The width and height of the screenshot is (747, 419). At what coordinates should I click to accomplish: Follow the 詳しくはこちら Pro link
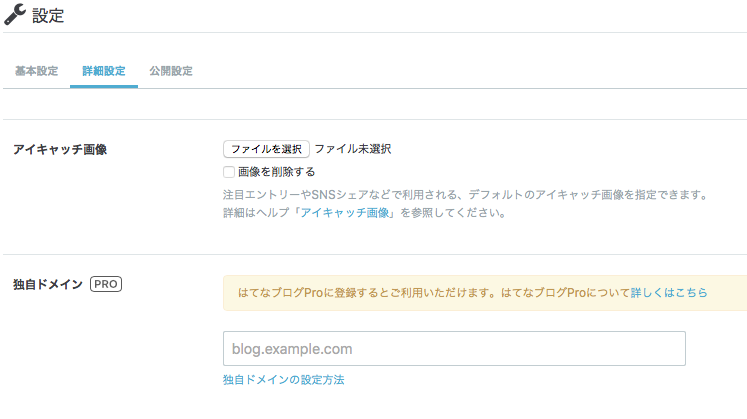pyautogui.click(x=669, y=293)
